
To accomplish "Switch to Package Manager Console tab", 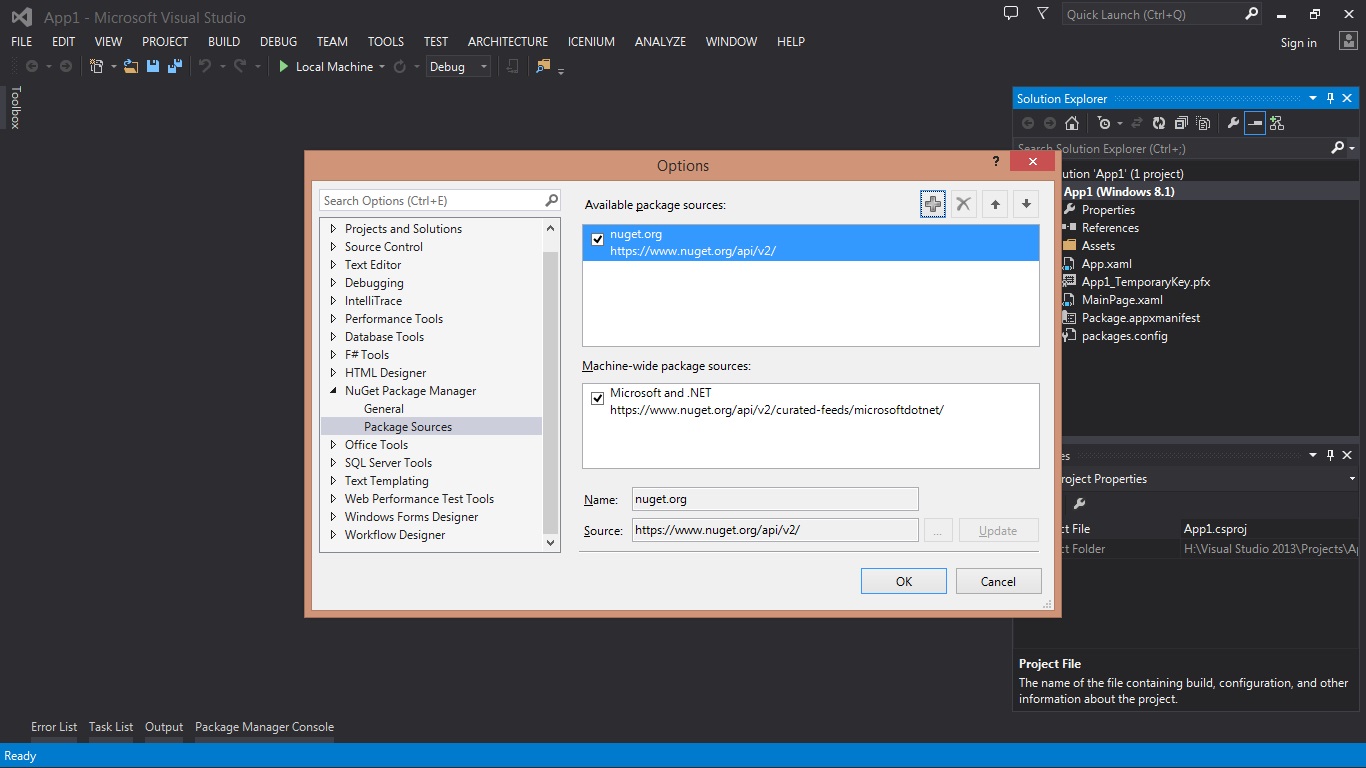I will (264, 727).
